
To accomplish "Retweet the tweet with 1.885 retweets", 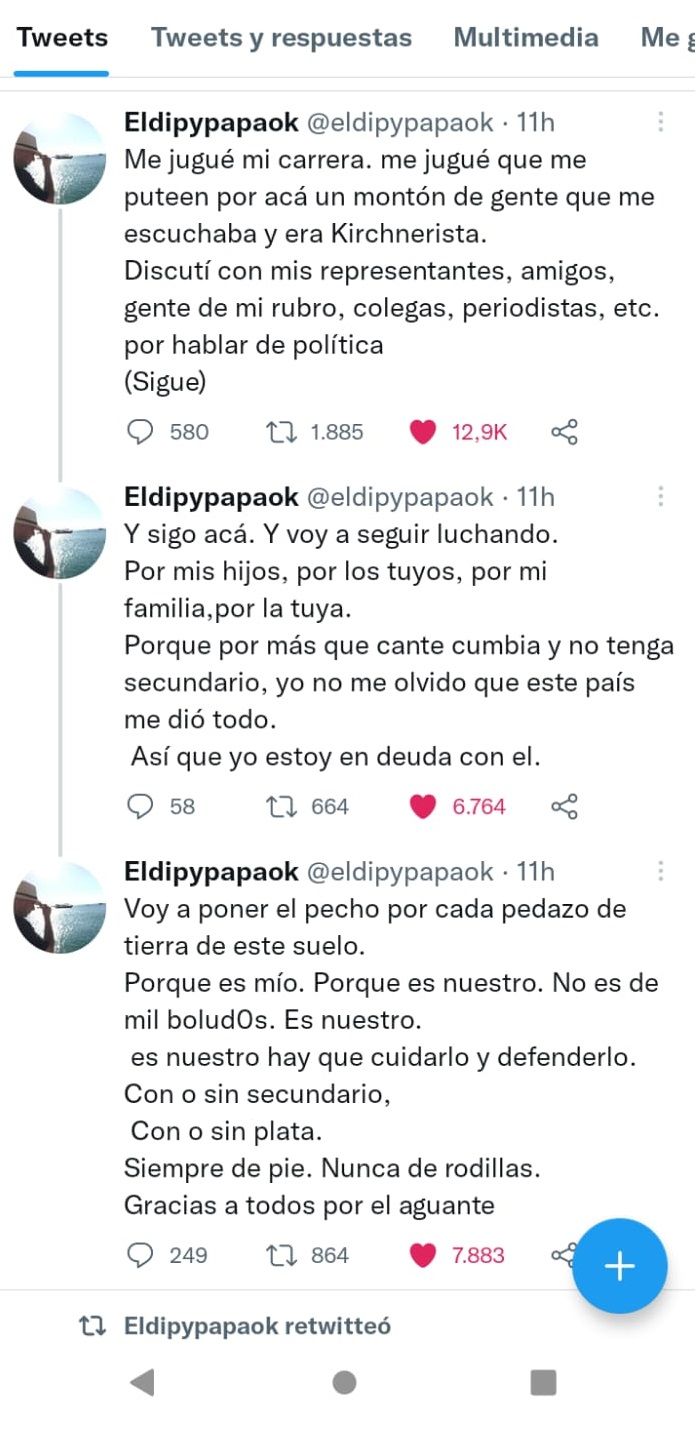I will pos(280,432).
